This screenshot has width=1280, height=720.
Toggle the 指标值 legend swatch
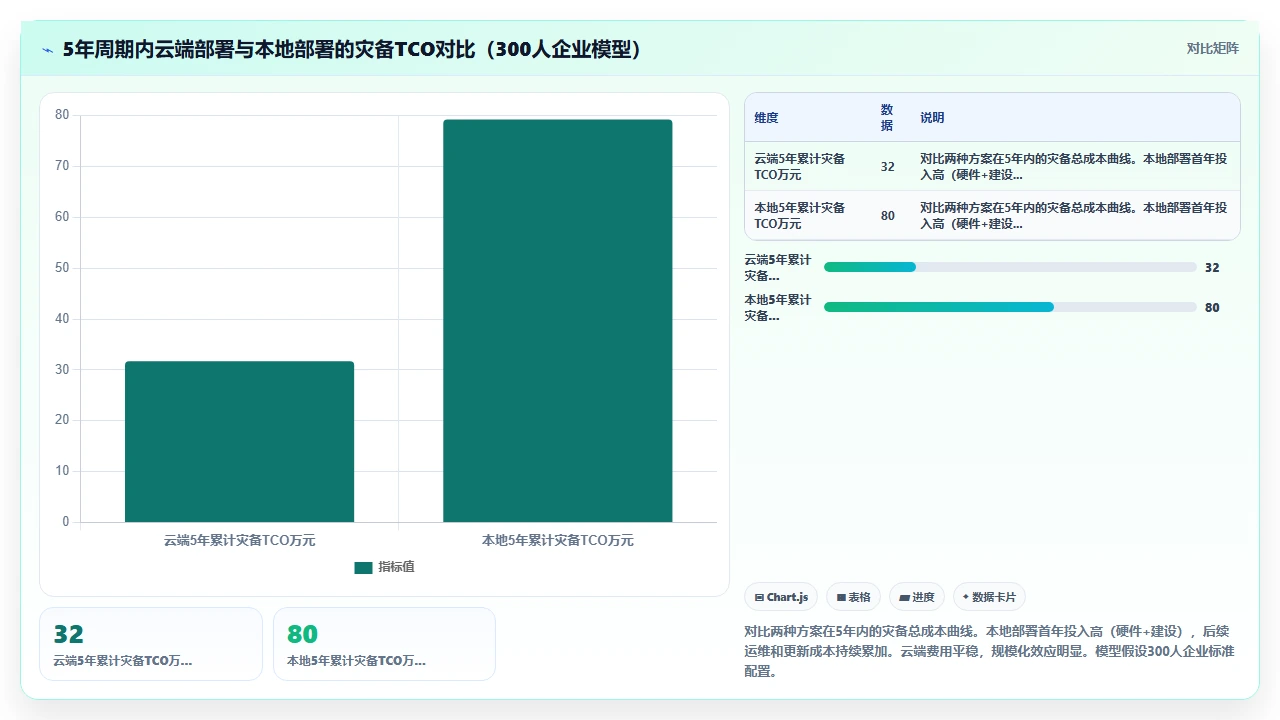[x=363, y=567]
